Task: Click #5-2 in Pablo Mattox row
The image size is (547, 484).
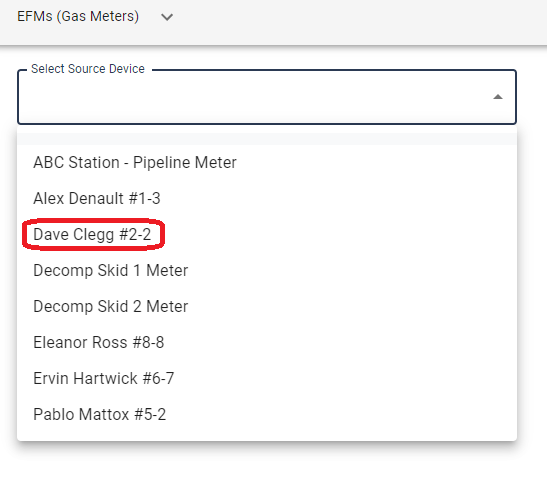Action: [150, 414]
